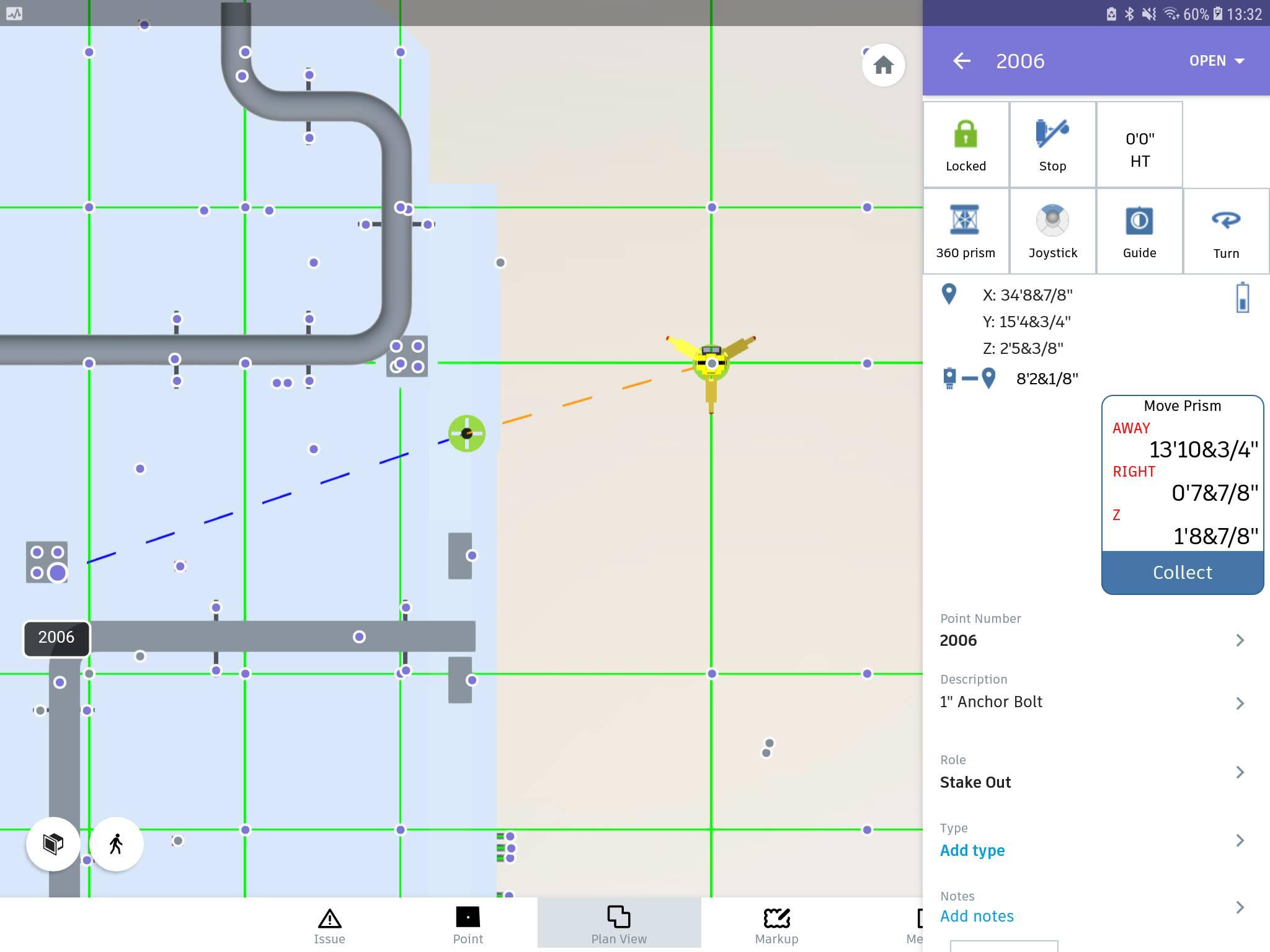Tap the activity monitor icon in status bar
The image size is (1270, 952).
(x=14, y=14)
